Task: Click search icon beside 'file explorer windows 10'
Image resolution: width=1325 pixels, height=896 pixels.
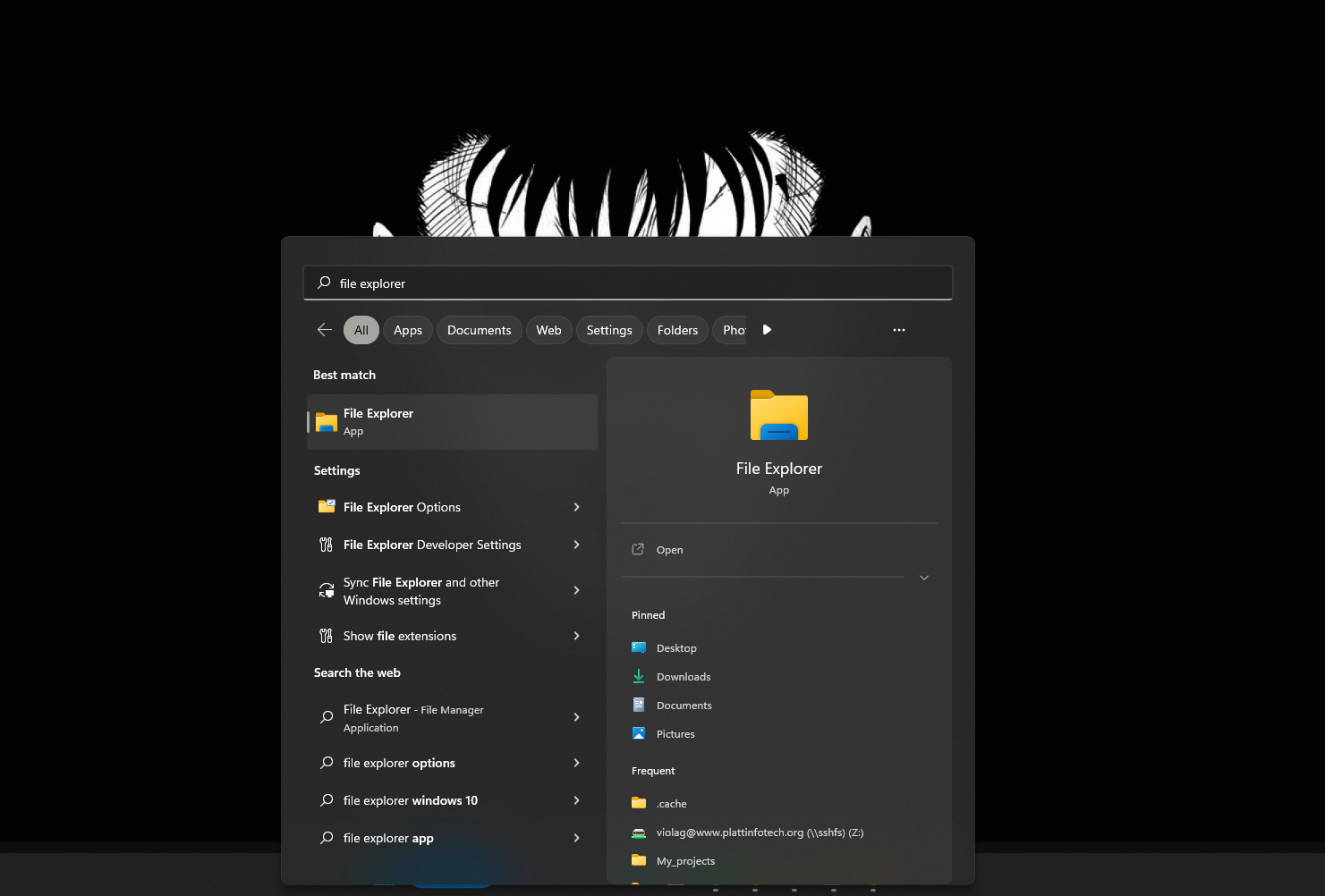Action: pyautogui.click(x=327, y=800)
